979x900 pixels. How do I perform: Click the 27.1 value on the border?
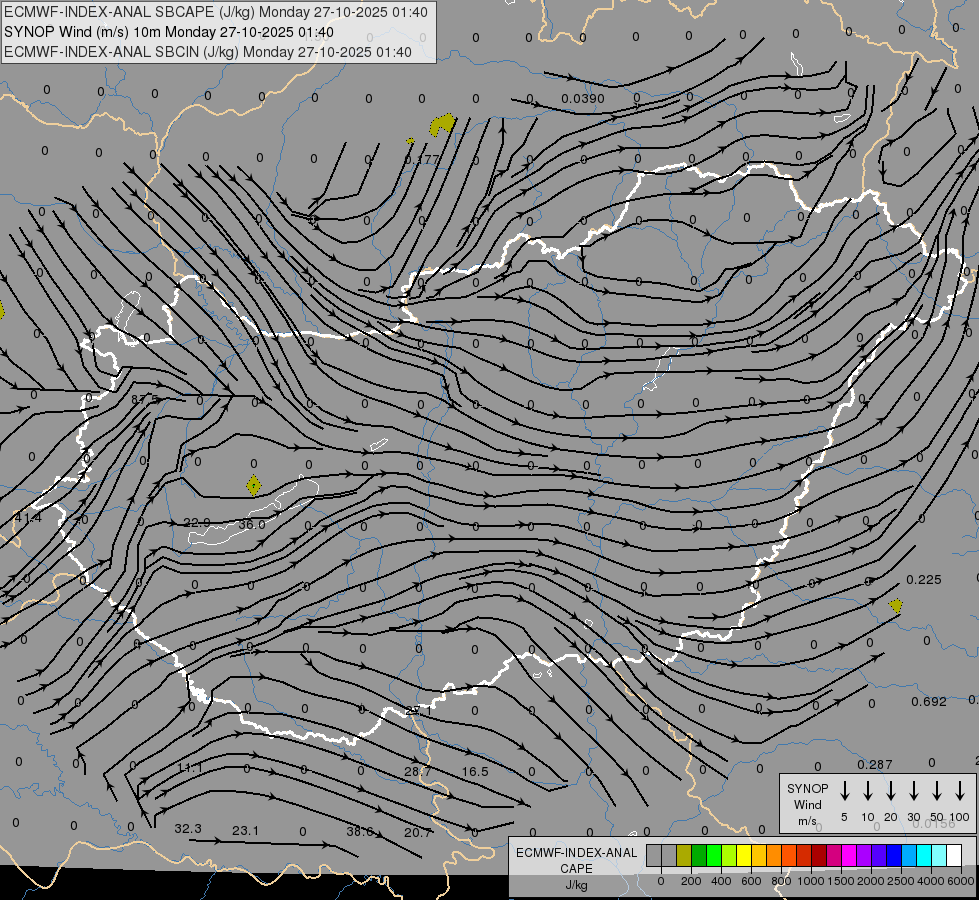[x=418, y=711]
